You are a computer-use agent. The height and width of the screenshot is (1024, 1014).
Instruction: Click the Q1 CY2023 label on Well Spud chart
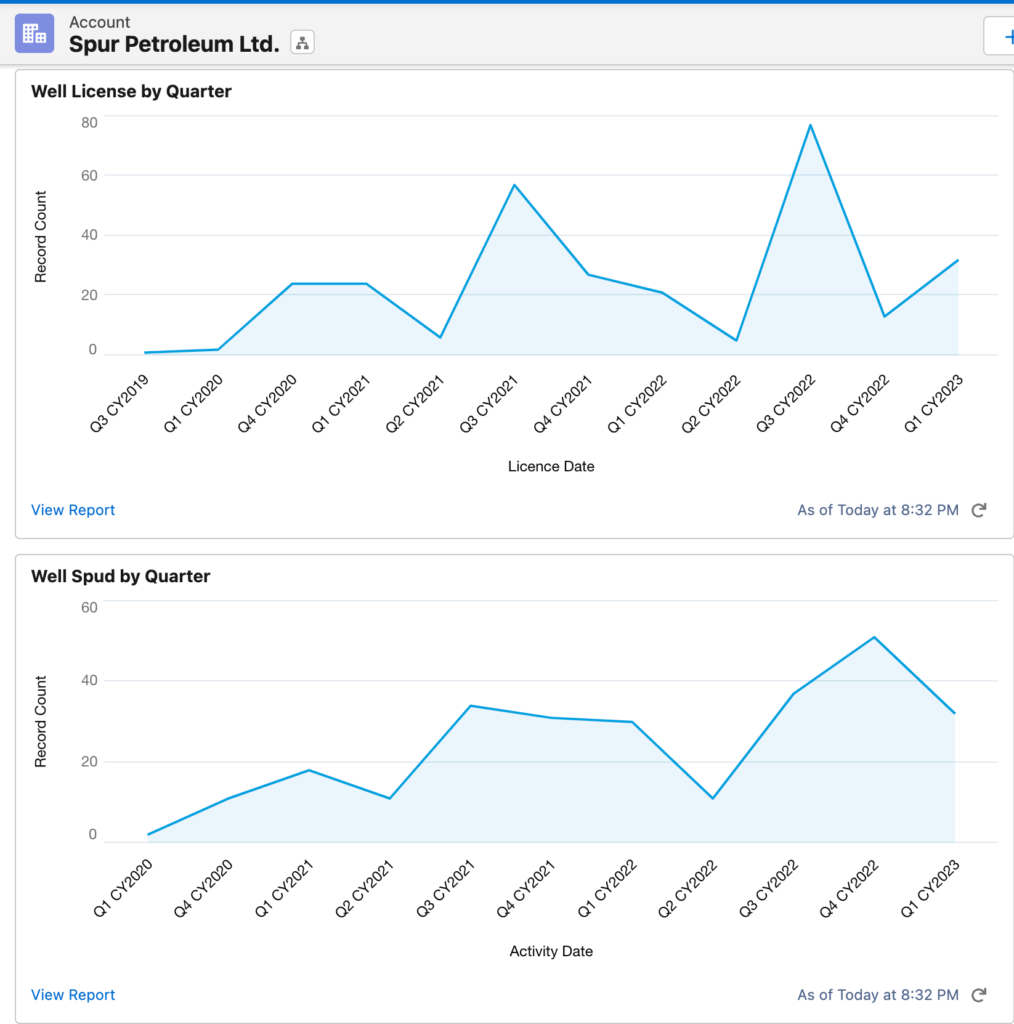930,888
